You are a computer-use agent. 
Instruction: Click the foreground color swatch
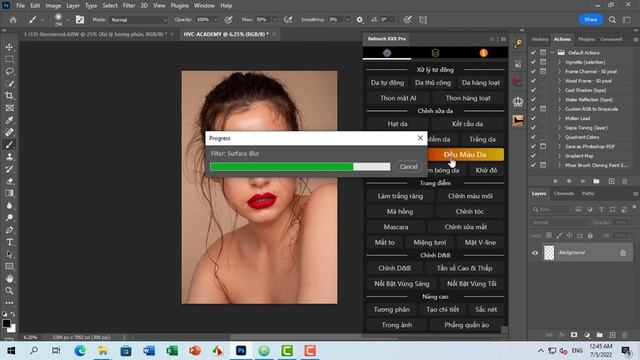point(6,323)
